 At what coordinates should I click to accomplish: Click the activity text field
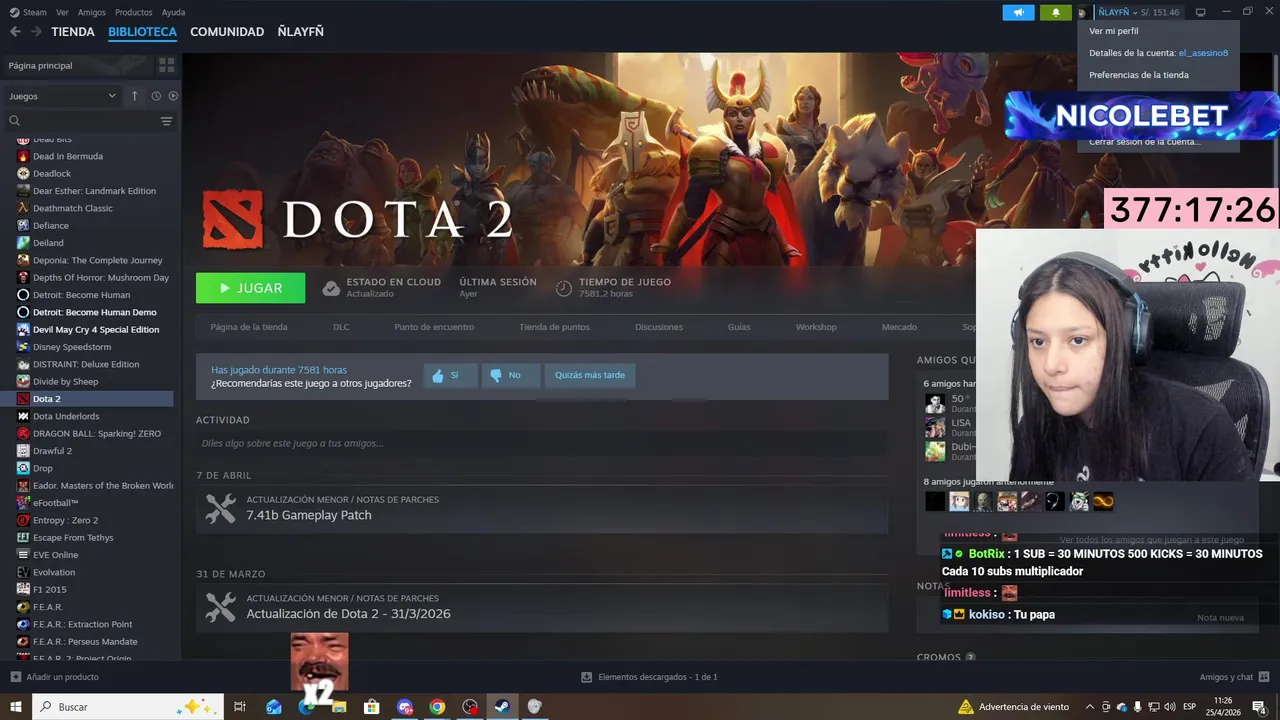(x=542, y=443)
